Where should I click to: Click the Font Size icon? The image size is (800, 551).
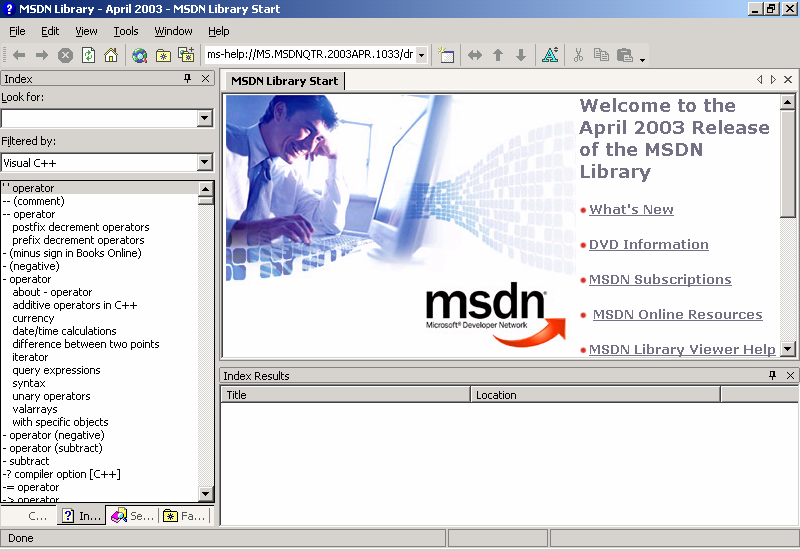tap(549, 55)
